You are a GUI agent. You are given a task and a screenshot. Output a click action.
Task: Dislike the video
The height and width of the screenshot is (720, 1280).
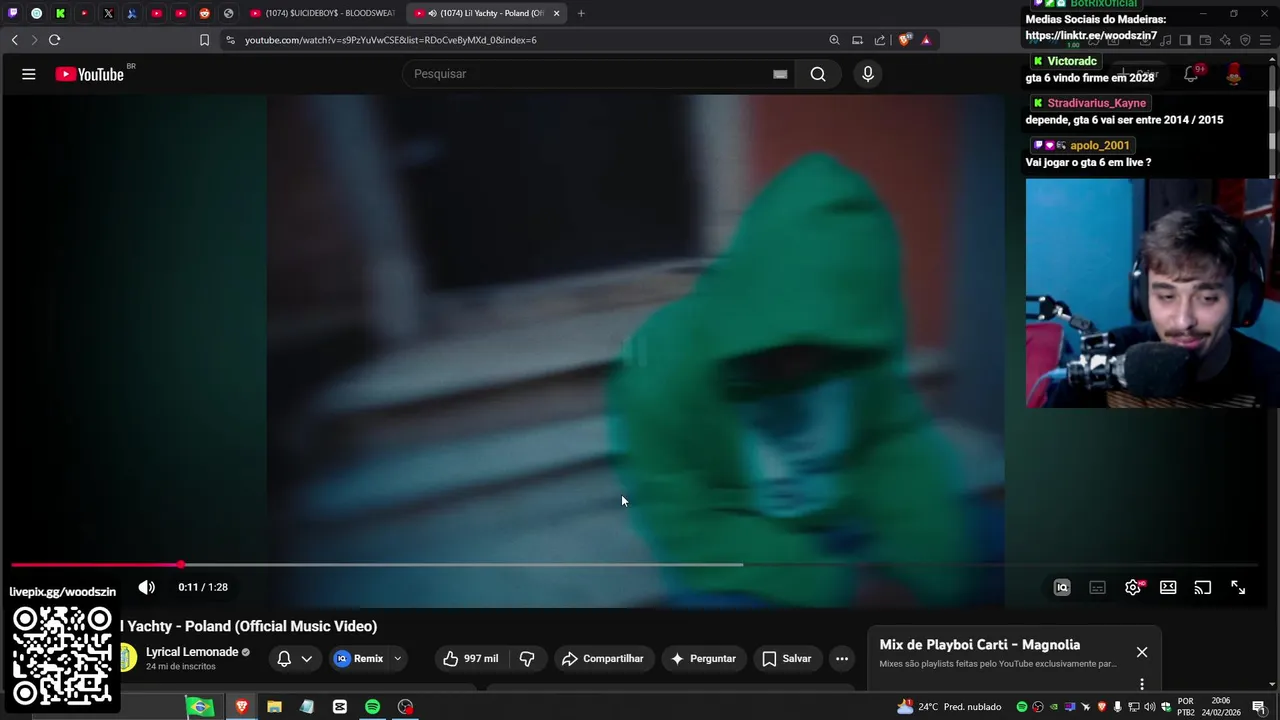point(527,658)
